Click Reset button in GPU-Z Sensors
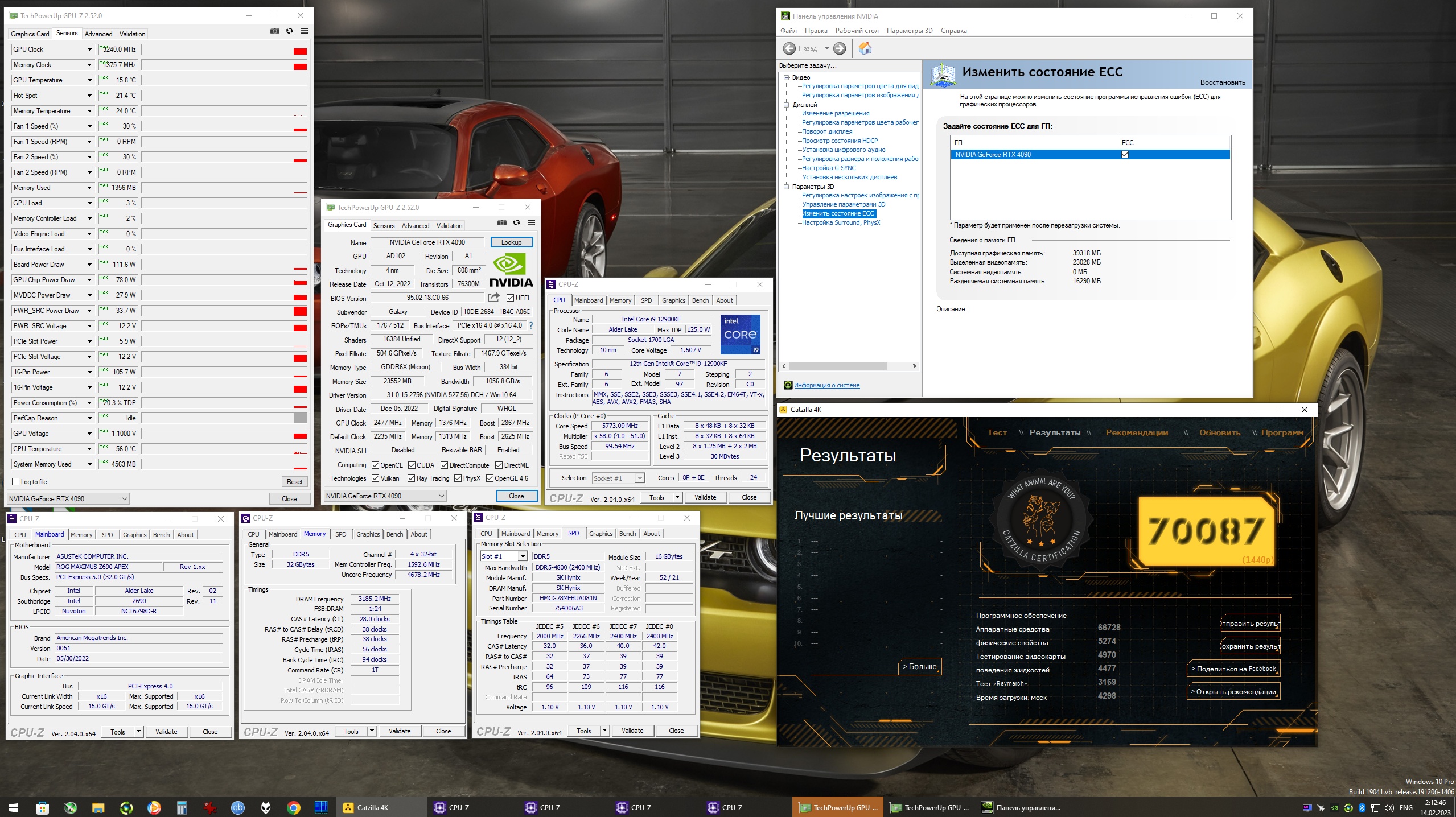 click(295, 482)
